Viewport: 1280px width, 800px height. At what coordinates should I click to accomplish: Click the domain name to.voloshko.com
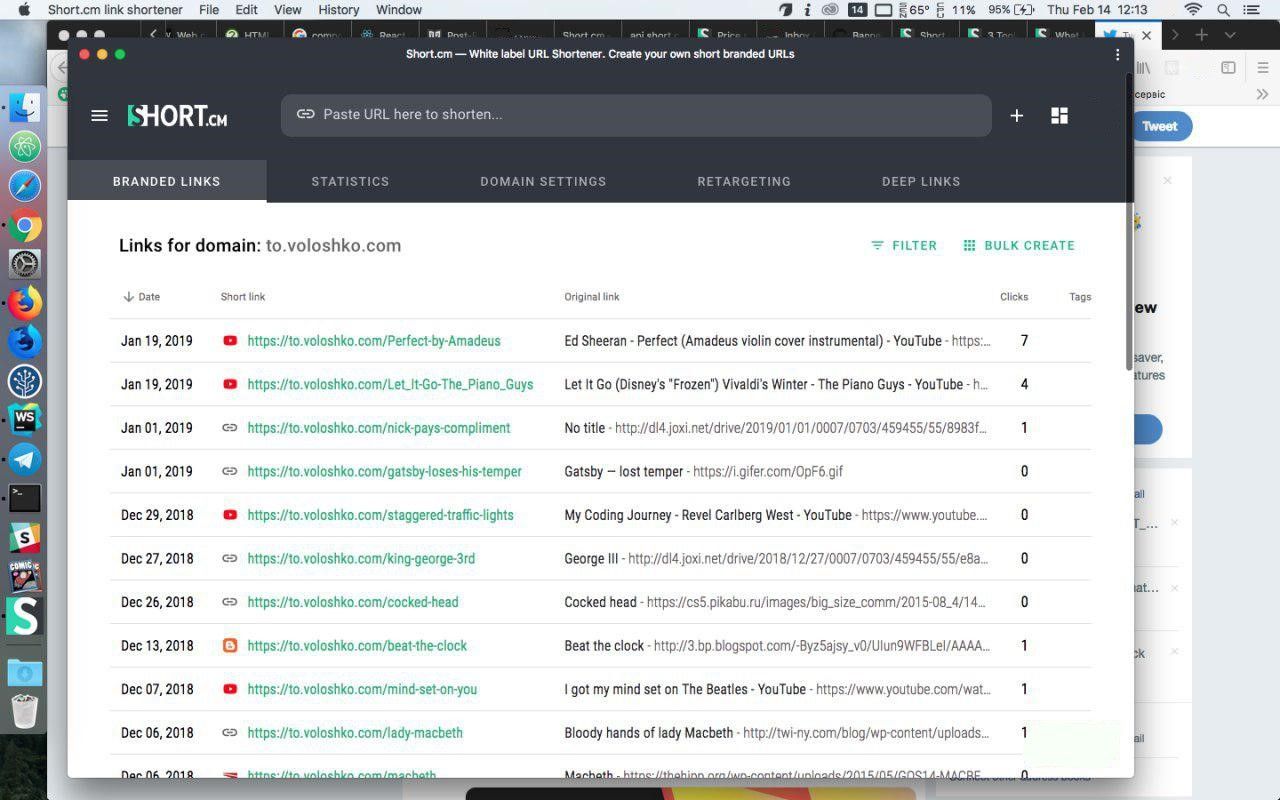(x=333, y=245)
